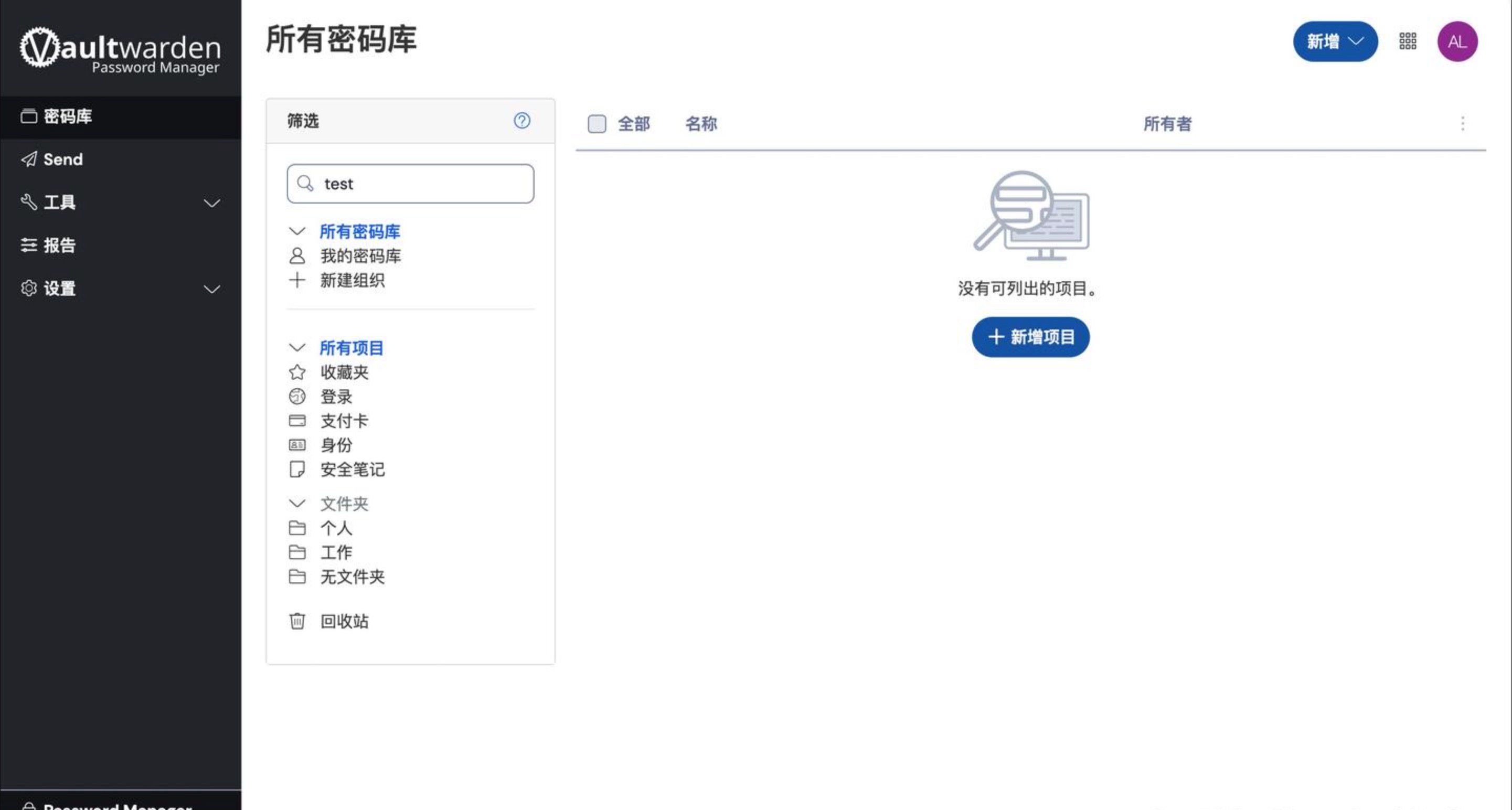Open the 工作 folder
The image size is (1512, 810).
(x=336, y=552)
